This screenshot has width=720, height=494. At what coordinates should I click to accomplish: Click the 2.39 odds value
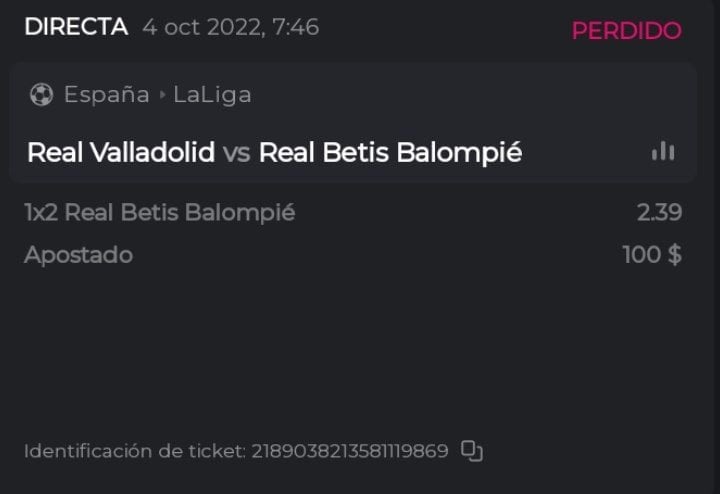659,212
